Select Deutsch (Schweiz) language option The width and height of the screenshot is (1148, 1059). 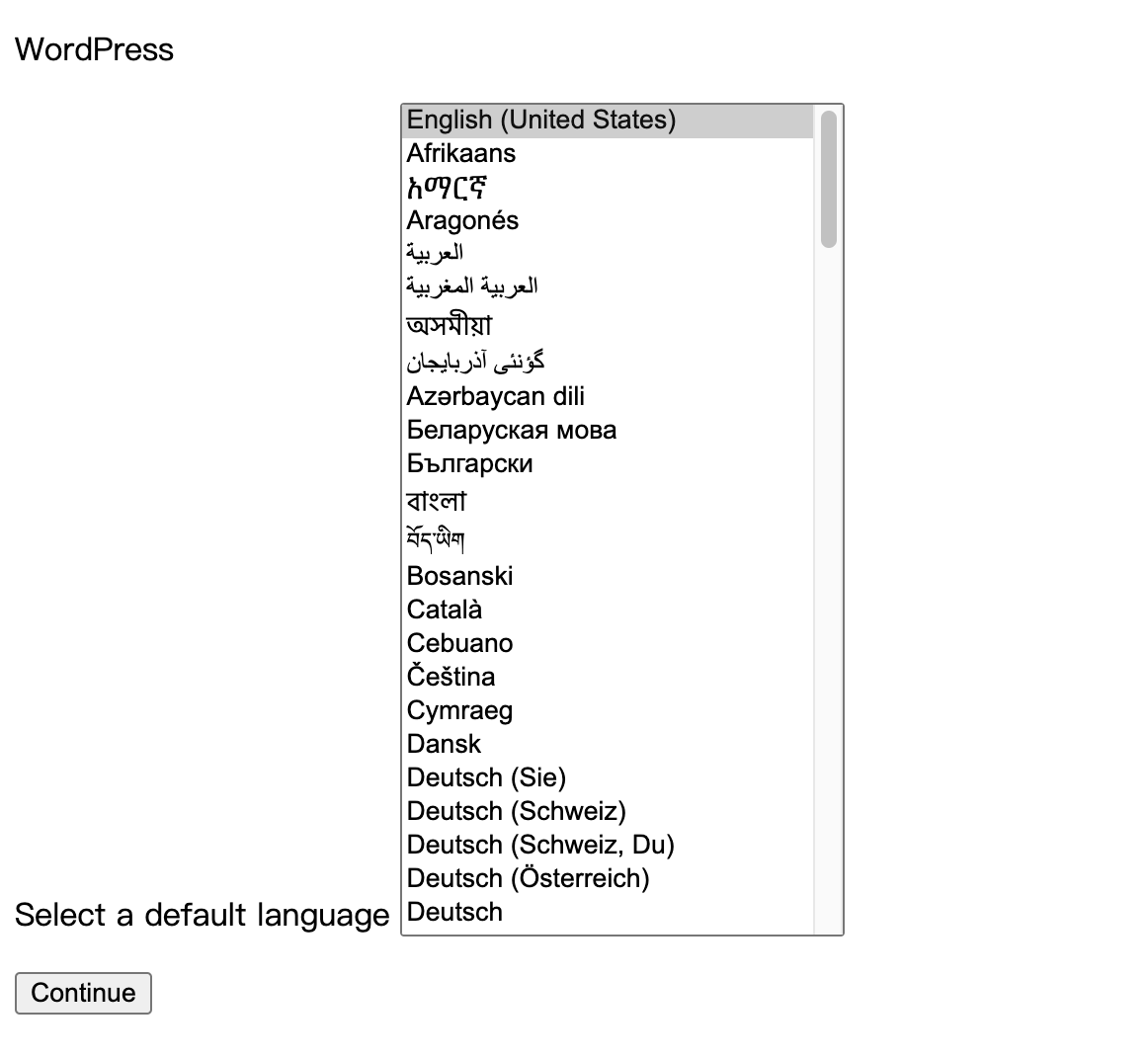(517, 811)
